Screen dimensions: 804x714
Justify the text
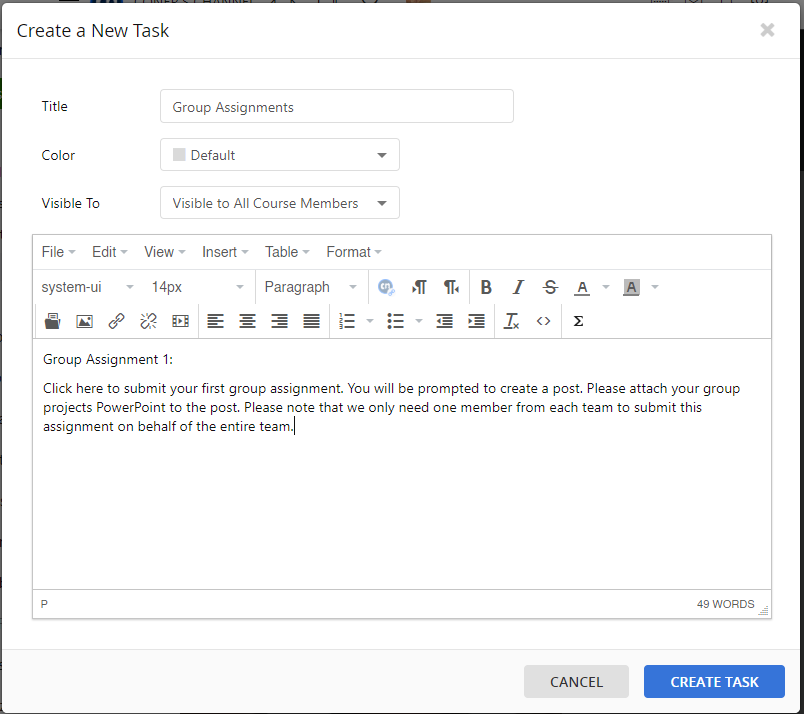(311, 321)
